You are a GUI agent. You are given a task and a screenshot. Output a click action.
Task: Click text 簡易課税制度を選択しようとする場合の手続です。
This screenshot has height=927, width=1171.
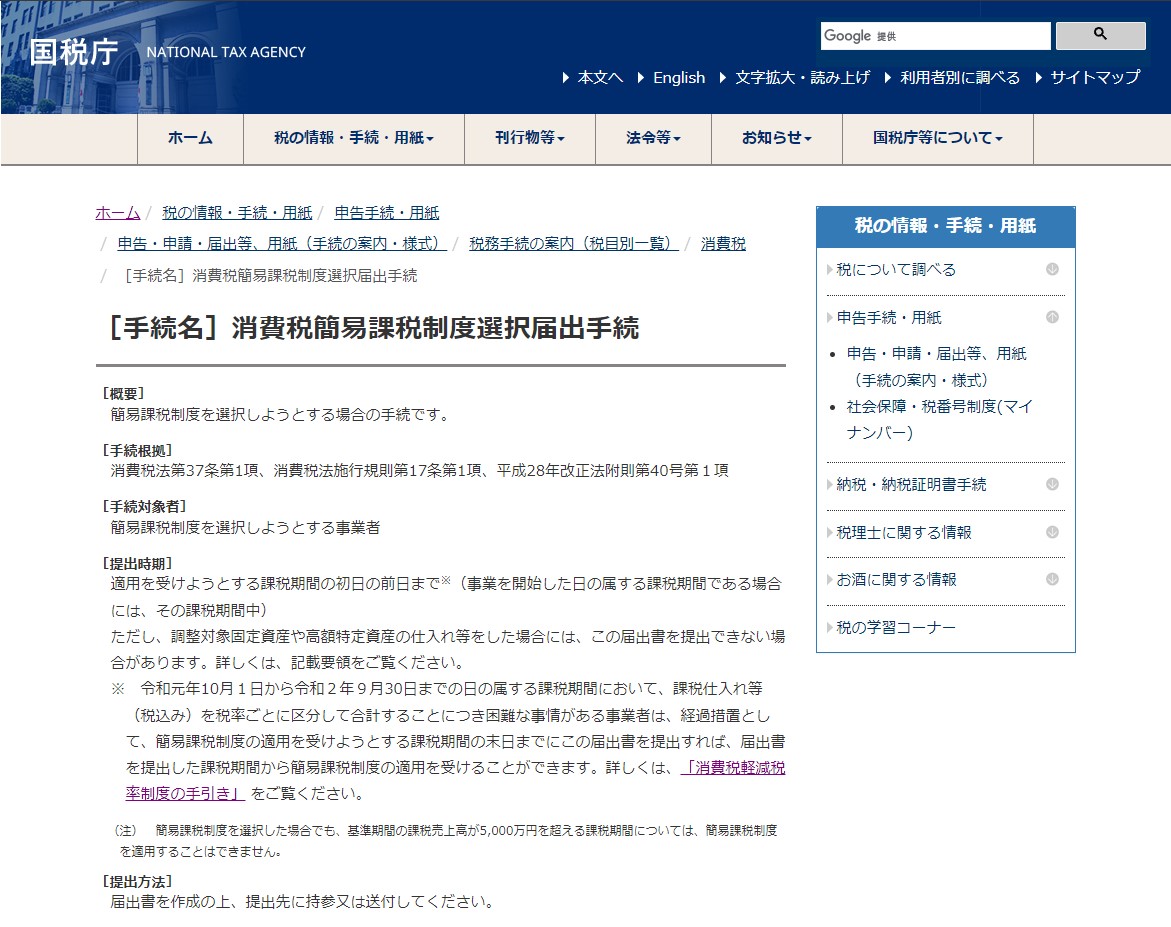coord(282,415)
